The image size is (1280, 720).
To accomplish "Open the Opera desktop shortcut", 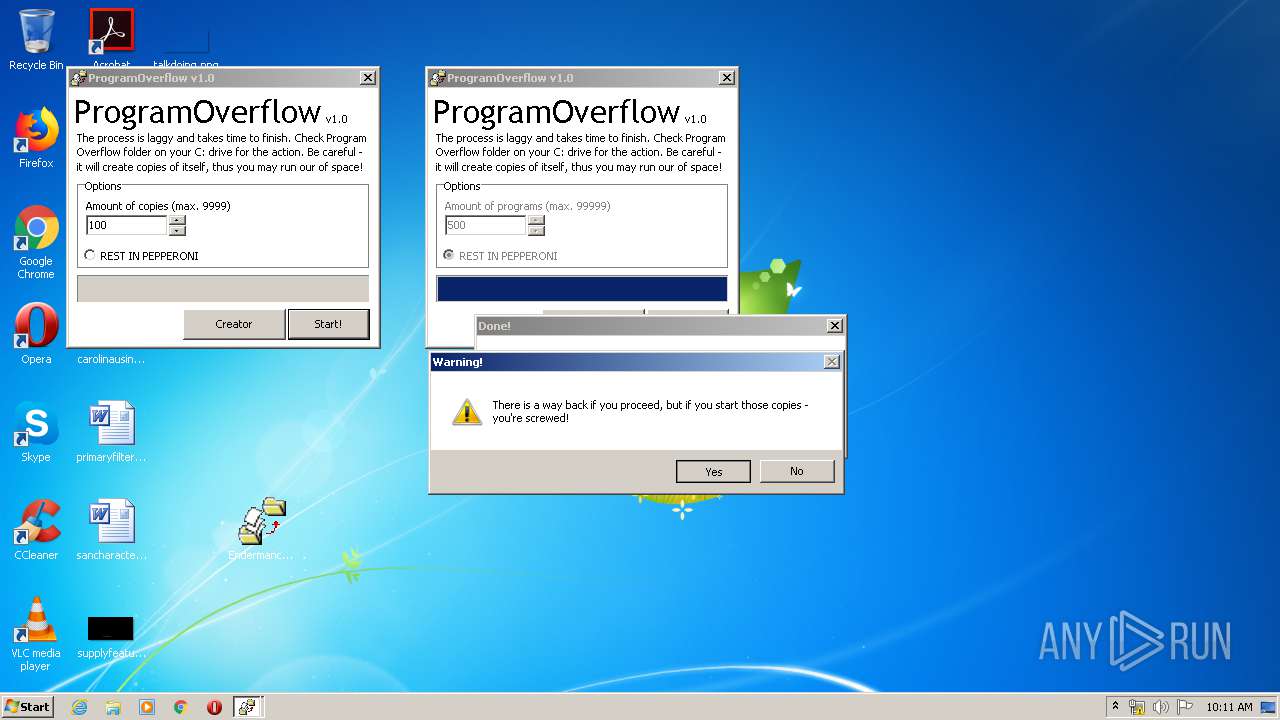I will click(x=36, y=334).
